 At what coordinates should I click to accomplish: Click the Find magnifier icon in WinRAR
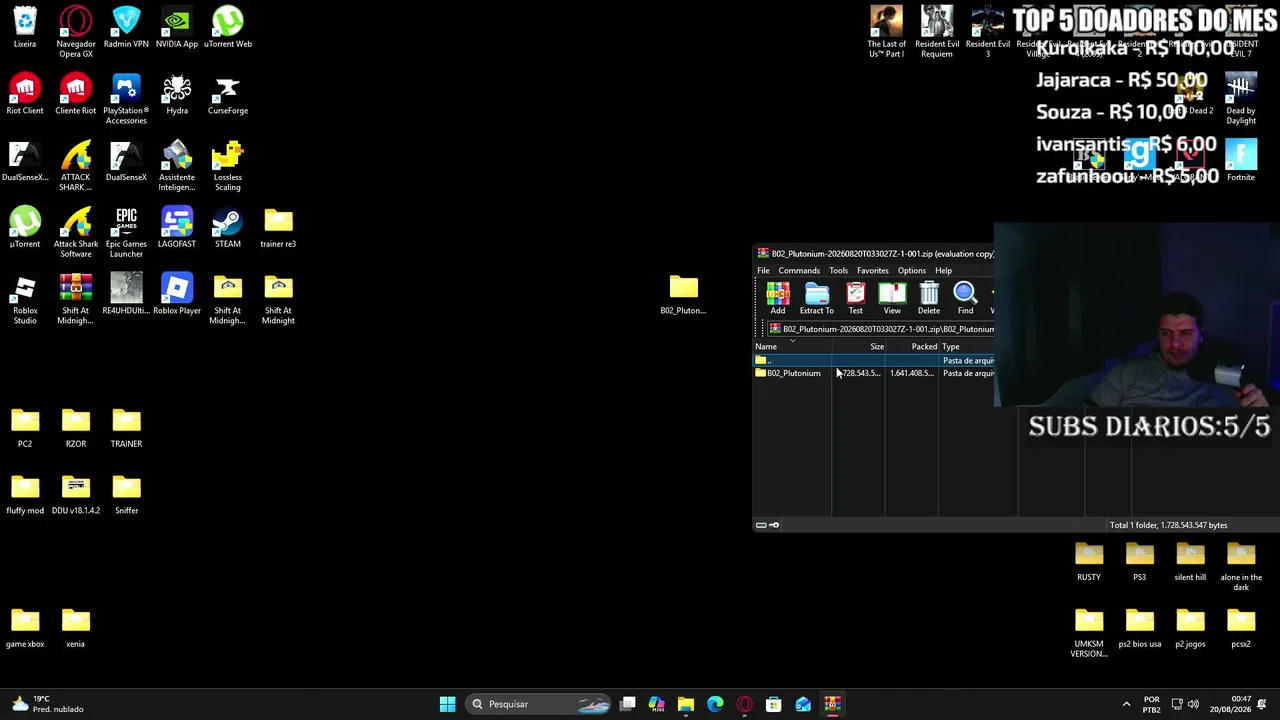965,298
